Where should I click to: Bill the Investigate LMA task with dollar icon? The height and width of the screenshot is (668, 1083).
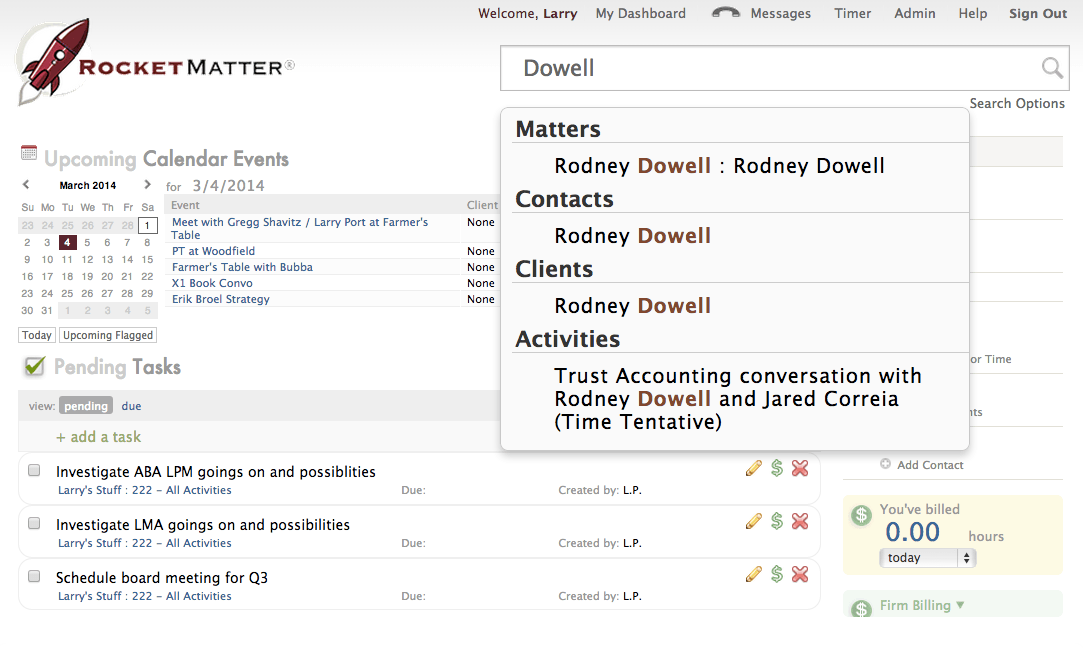(777, 522)
